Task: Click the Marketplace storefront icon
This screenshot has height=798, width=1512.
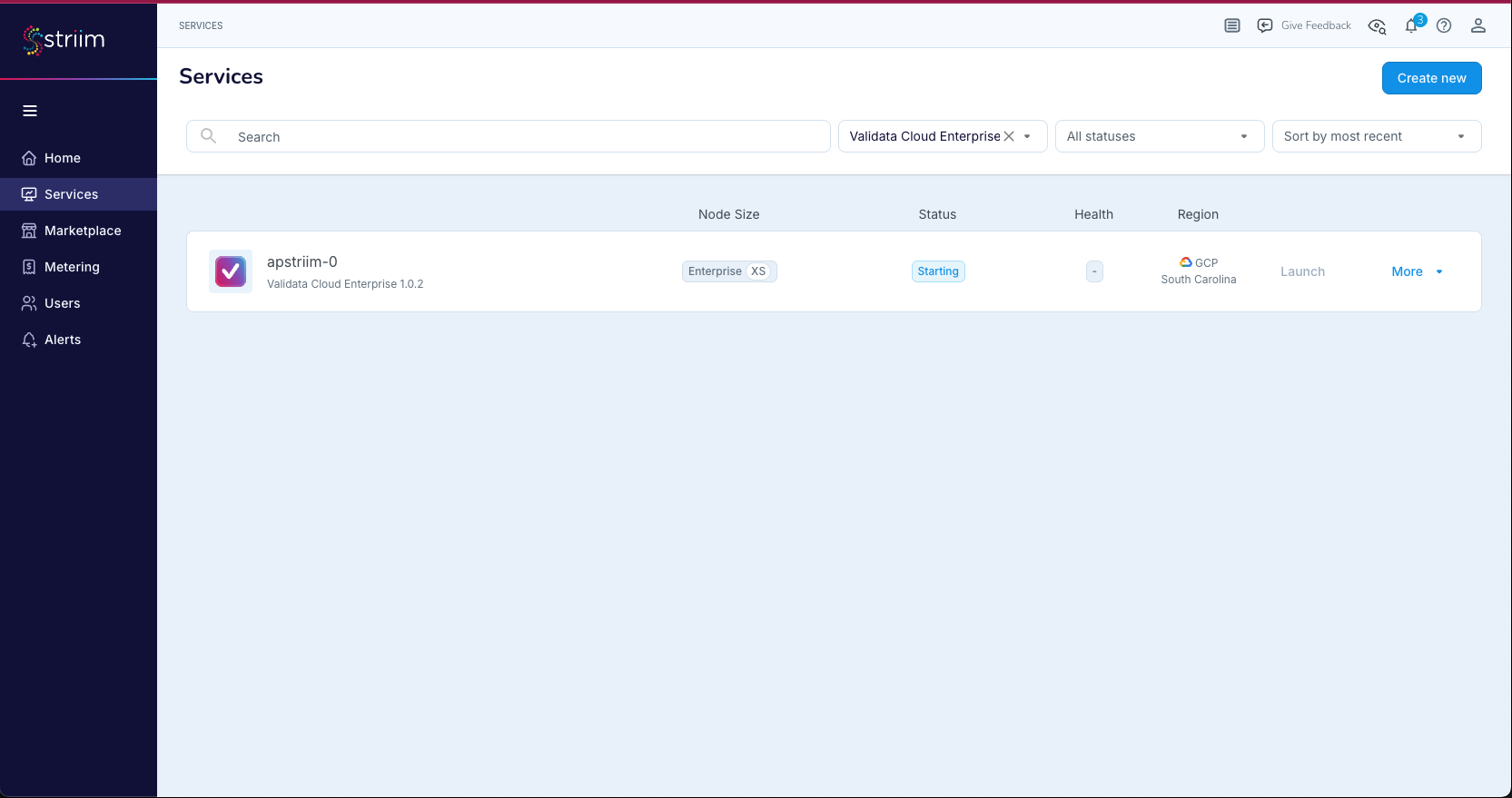Action: [29, 231]
